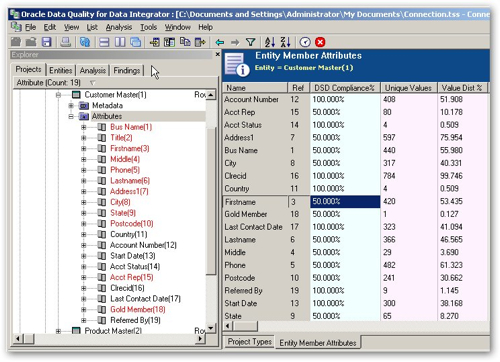Sort descending with Z-A icon
500x362 pixels.
tap(285, 42)
